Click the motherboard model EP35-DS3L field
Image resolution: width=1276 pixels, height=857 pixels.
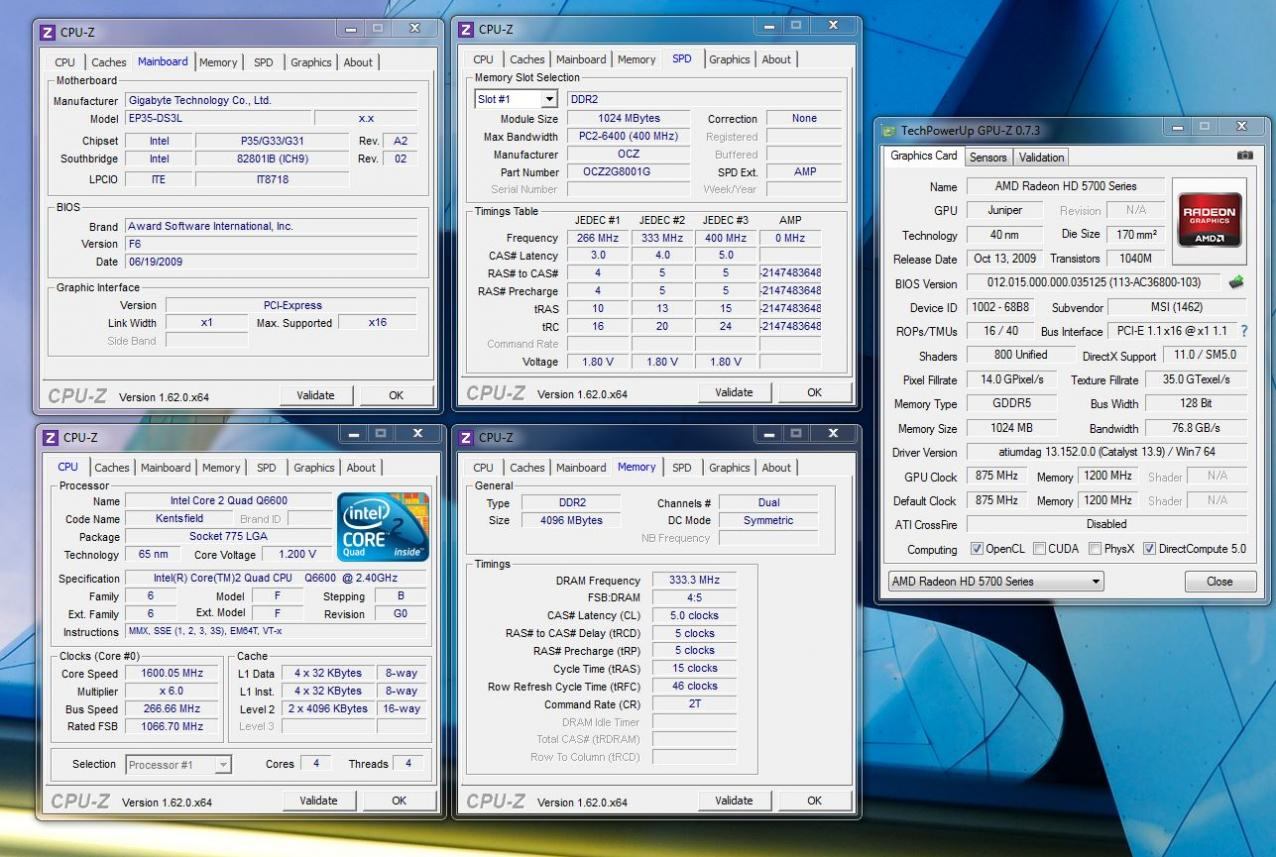pos(219,118)
